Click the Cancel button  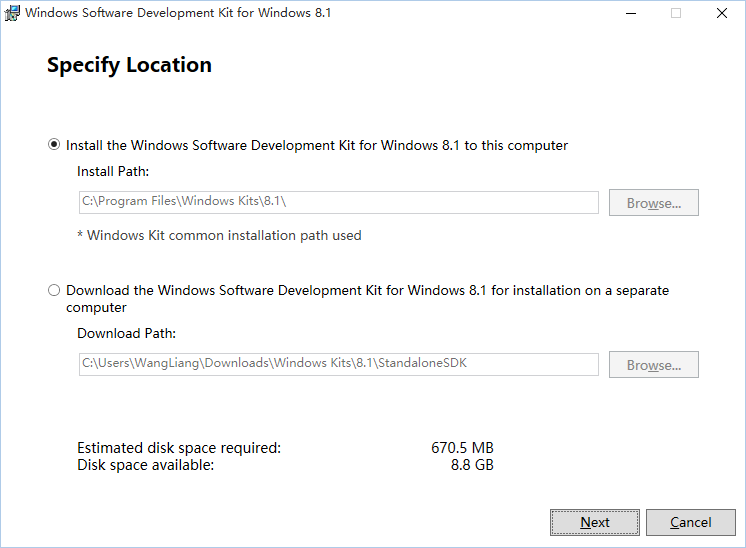coord(691,522)
